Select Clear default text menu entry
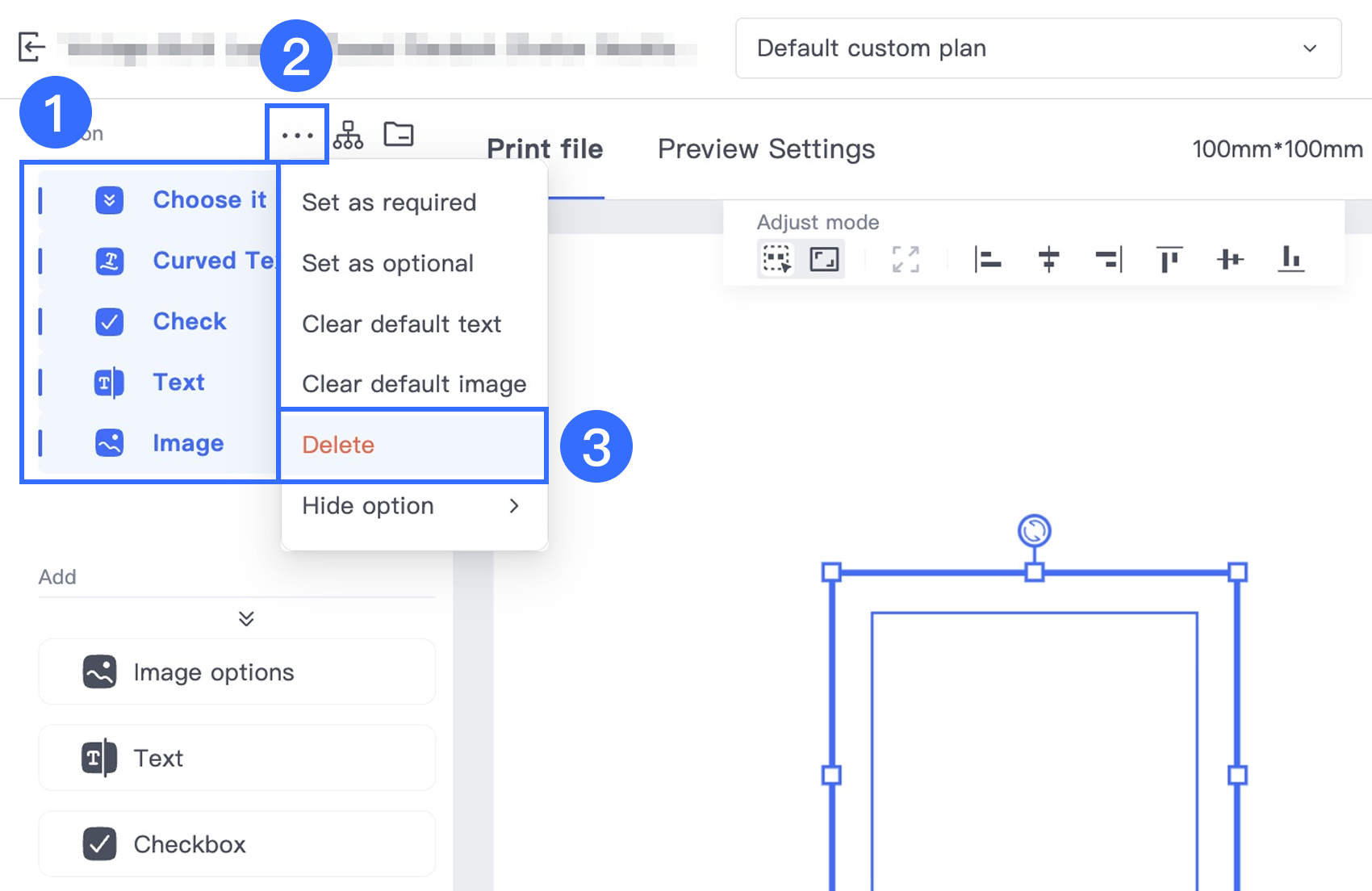The height and width of the screenshot is (891, 1372). 414,324
